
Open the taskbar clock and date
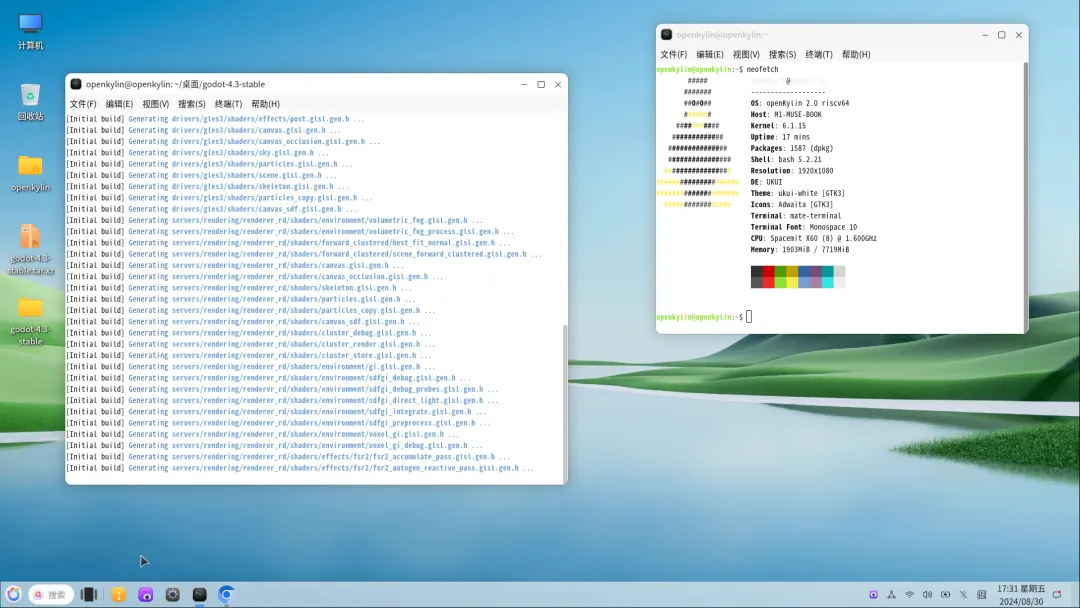1021,595
